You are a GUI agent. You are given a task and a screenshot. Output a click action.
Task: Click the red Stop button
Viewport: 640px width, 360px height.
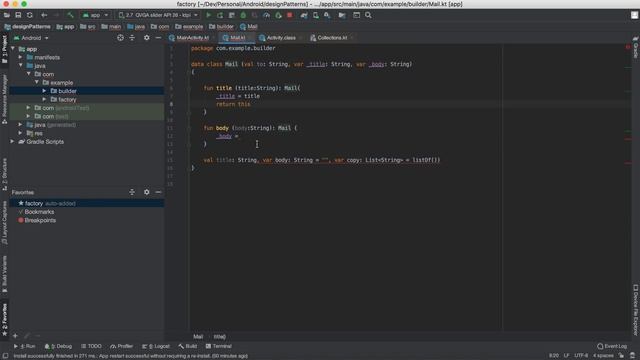pyautogui.click(x=289, y=15)
